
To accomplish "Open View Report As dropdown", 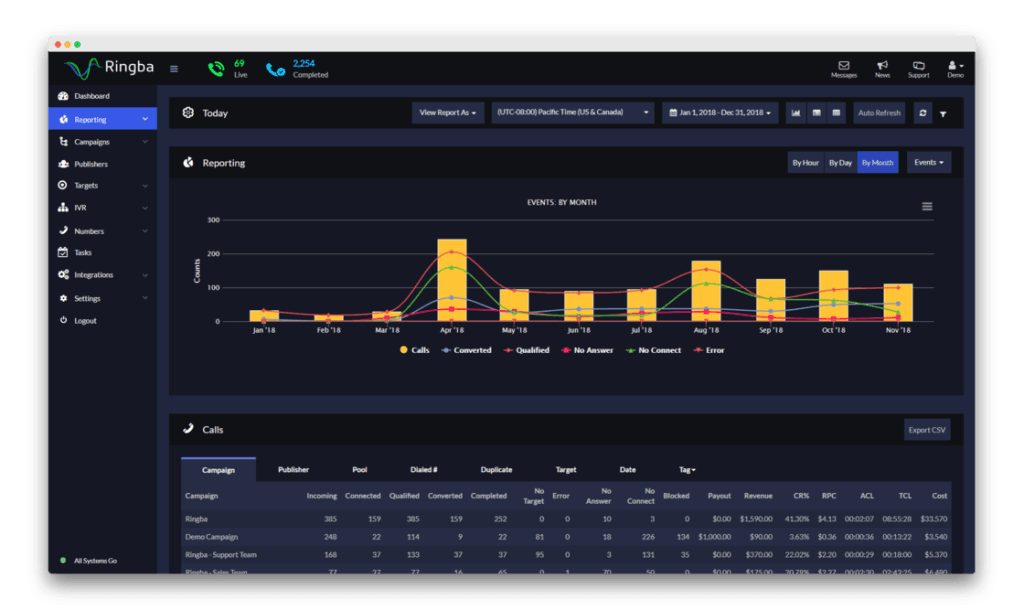I will [x=447, y=112].
